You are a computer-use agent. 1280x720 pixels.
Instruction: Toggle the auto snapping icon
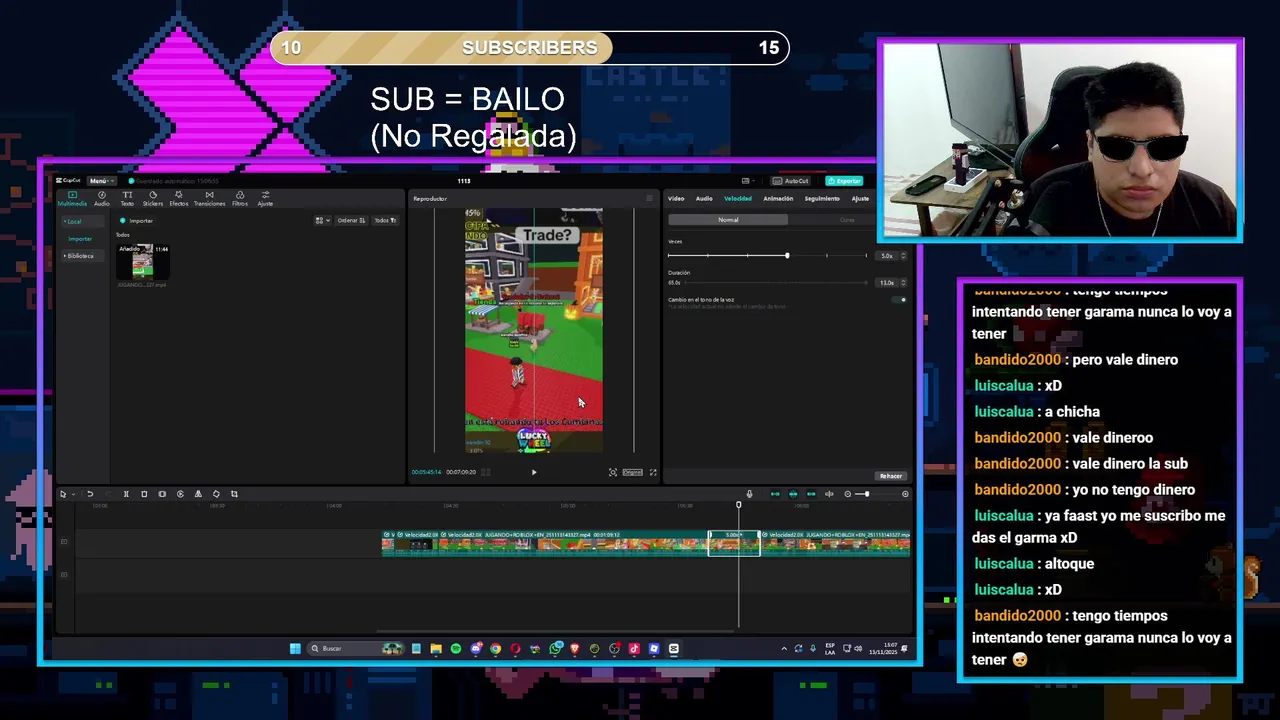click(793, 494)
